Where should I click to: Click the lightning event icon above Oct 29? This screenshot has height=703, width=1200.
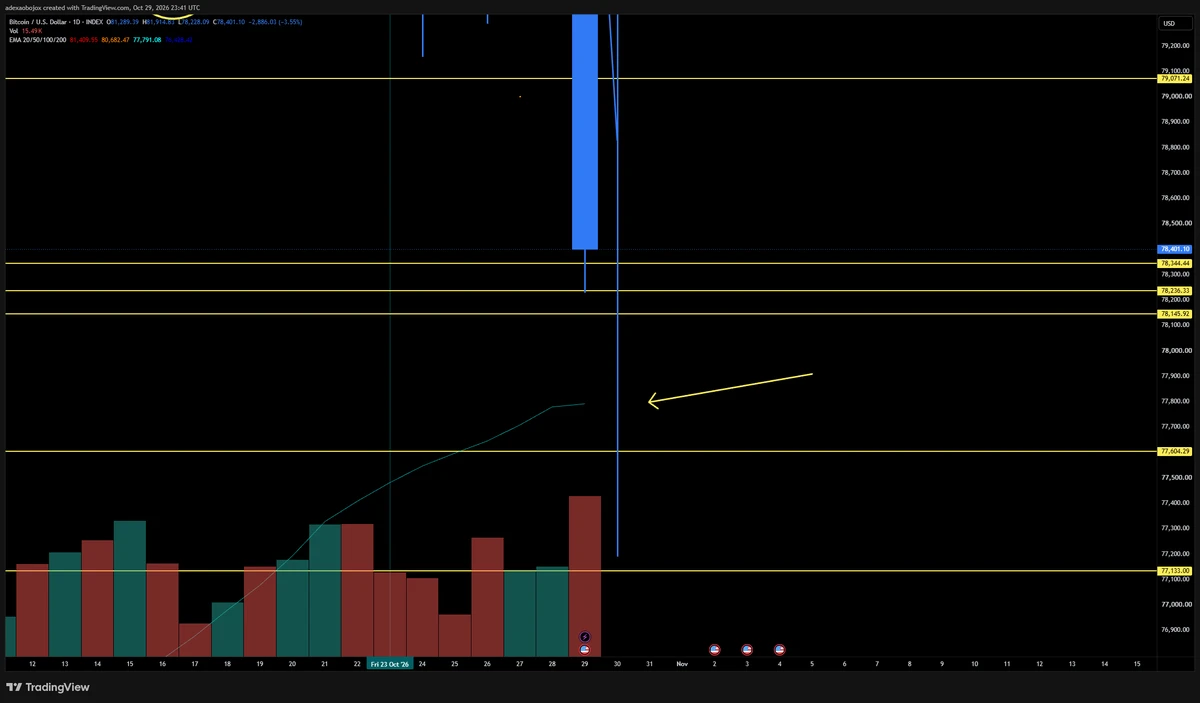pos(585,637)
